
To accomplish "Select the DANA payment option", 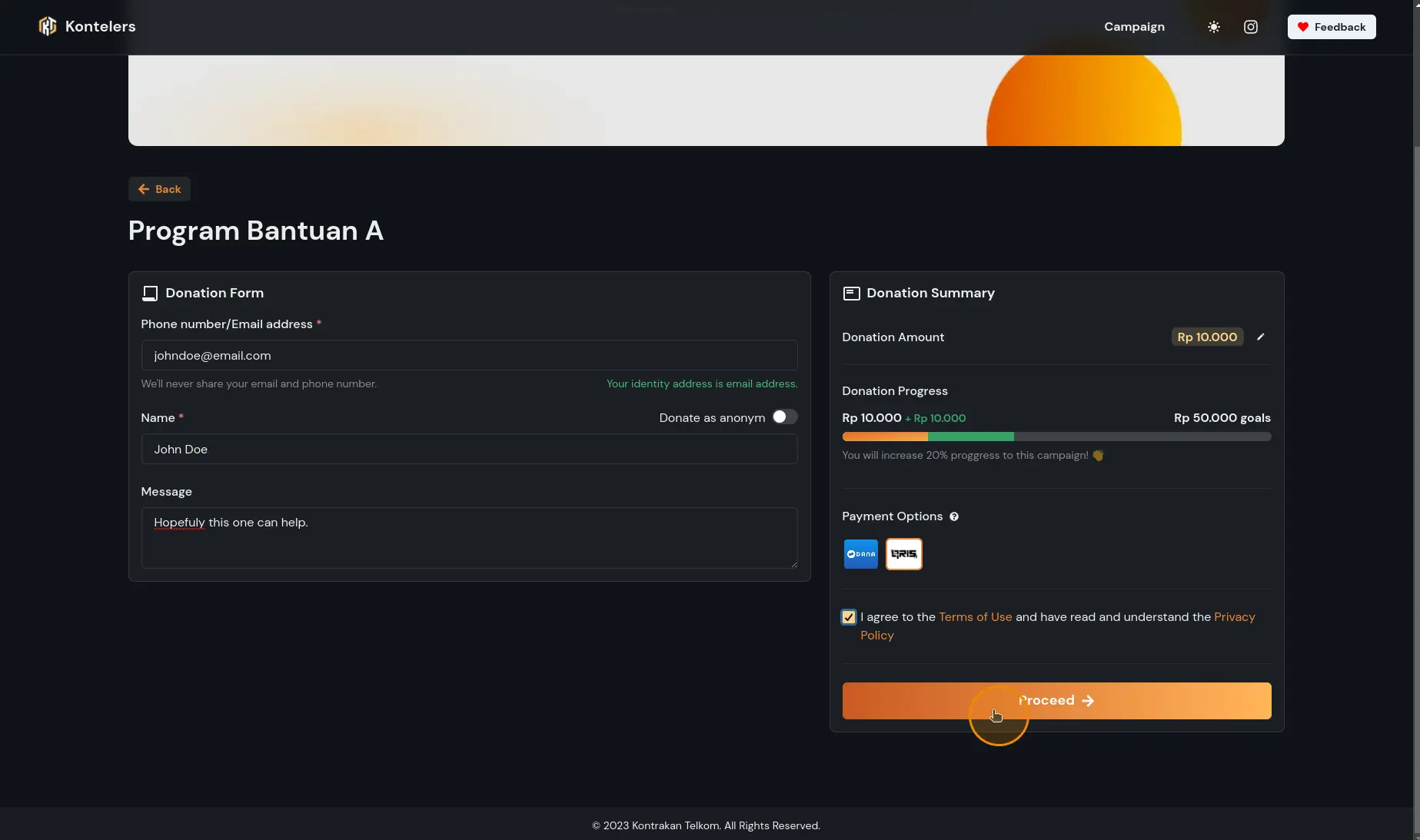I will point(860,554).
